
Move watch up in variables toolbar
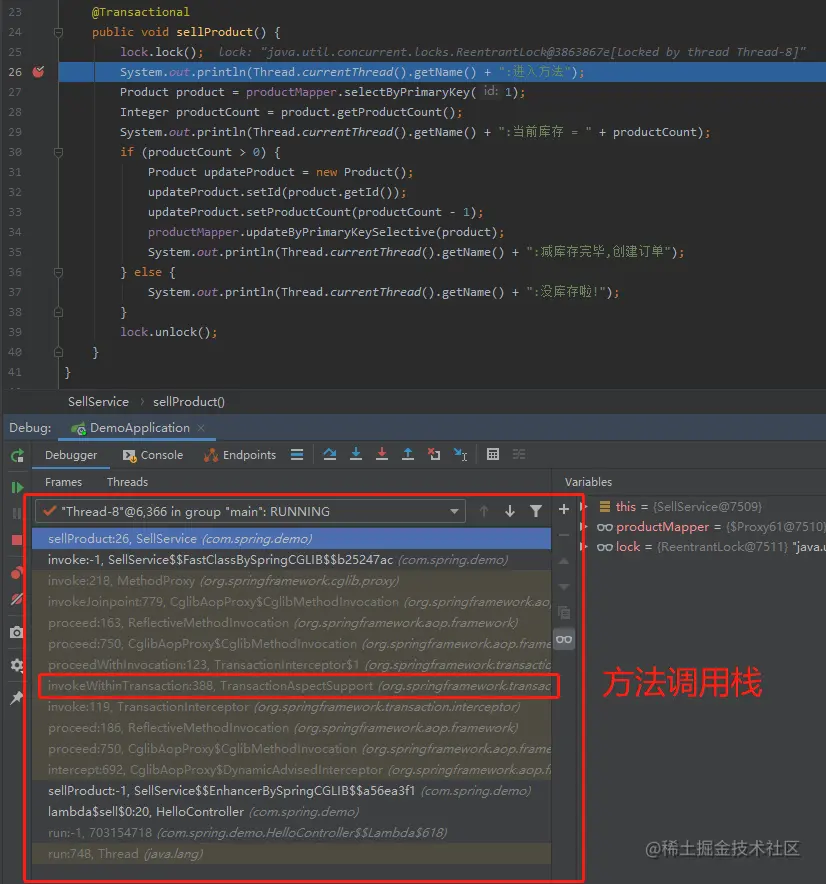tap(563, 562)
